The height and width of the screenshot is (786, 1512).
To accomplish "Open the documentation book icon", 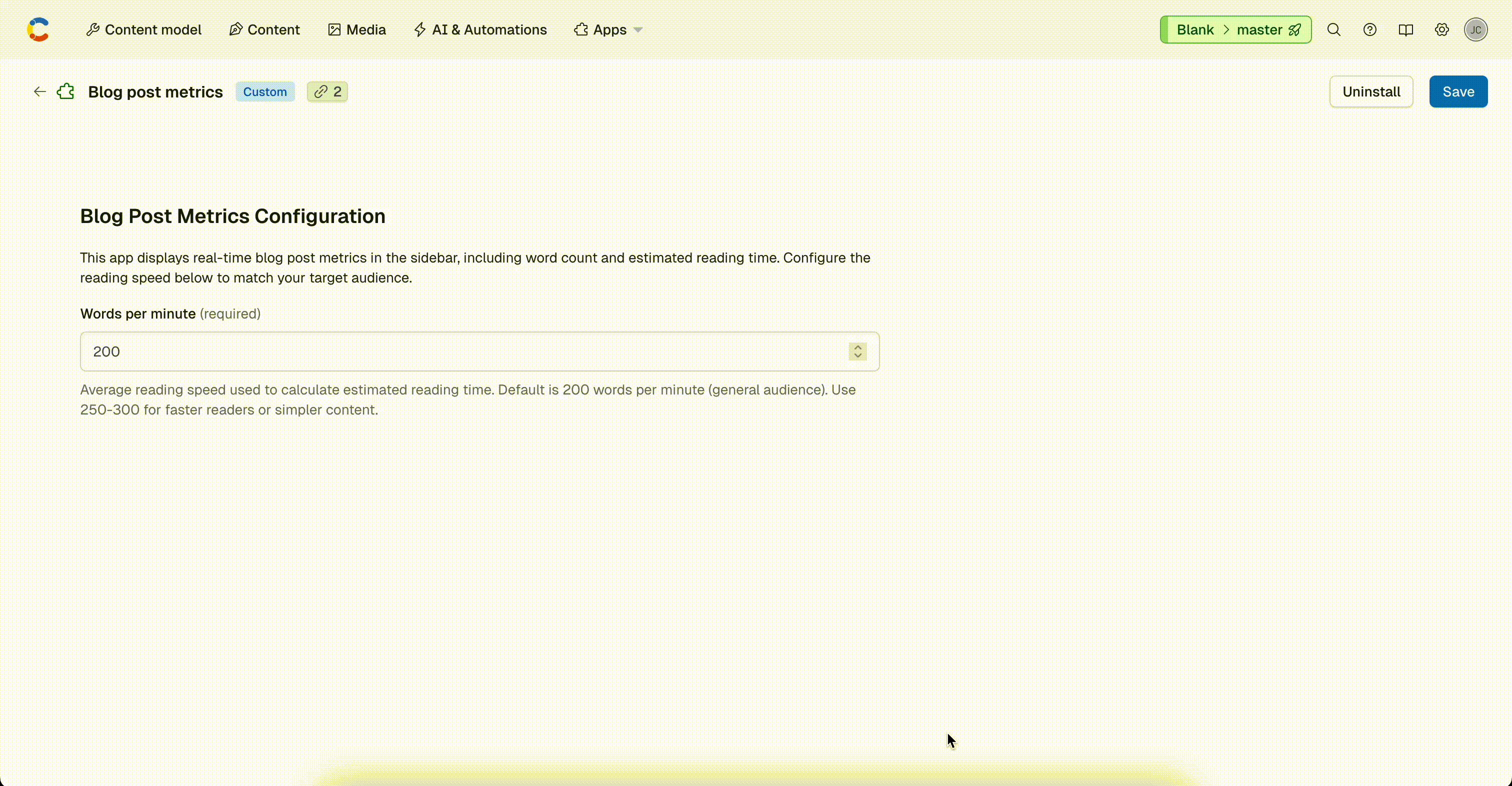I will 1405,30.
